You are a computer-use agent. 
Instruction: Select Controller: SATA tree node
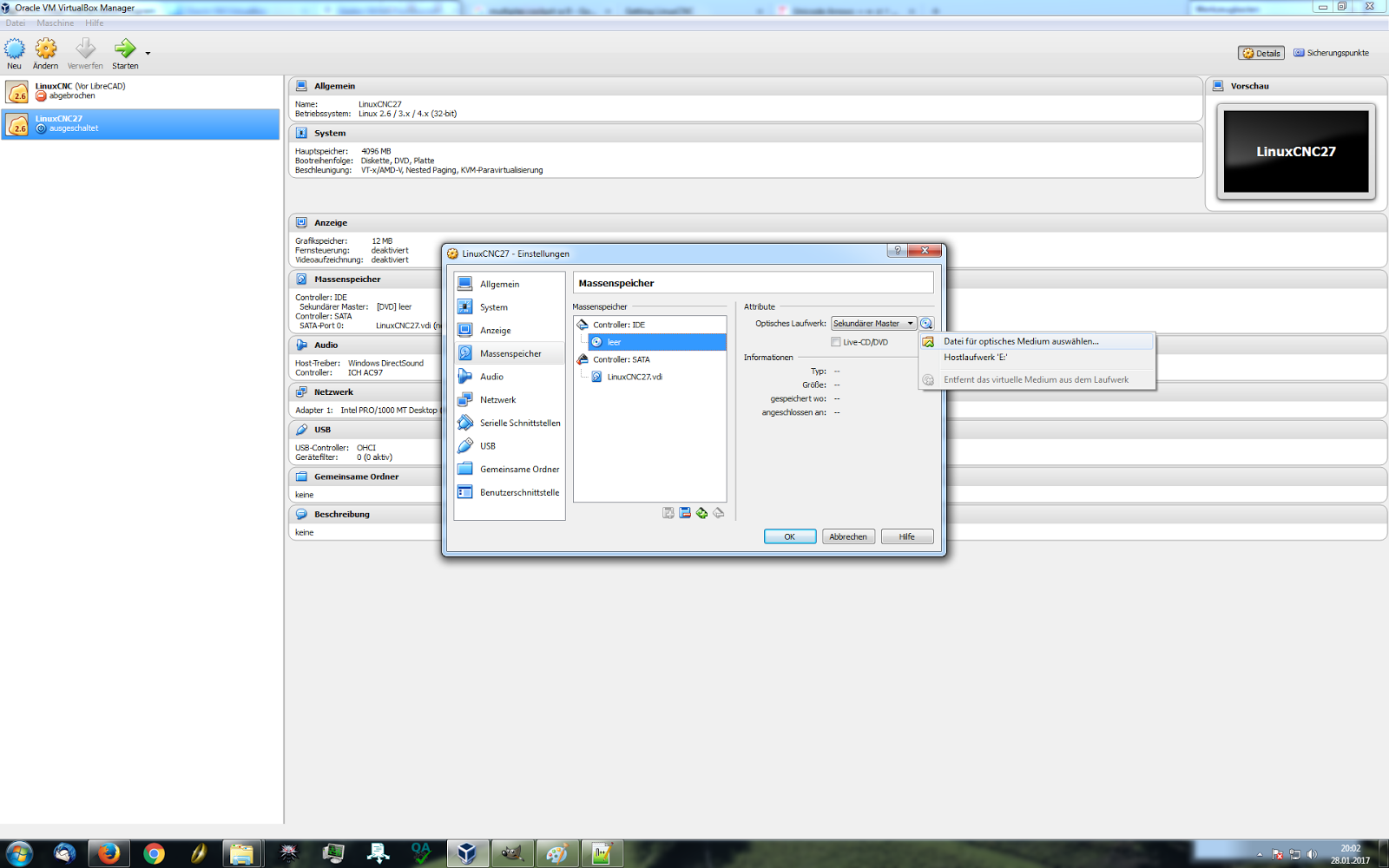(x=650, y=359)
